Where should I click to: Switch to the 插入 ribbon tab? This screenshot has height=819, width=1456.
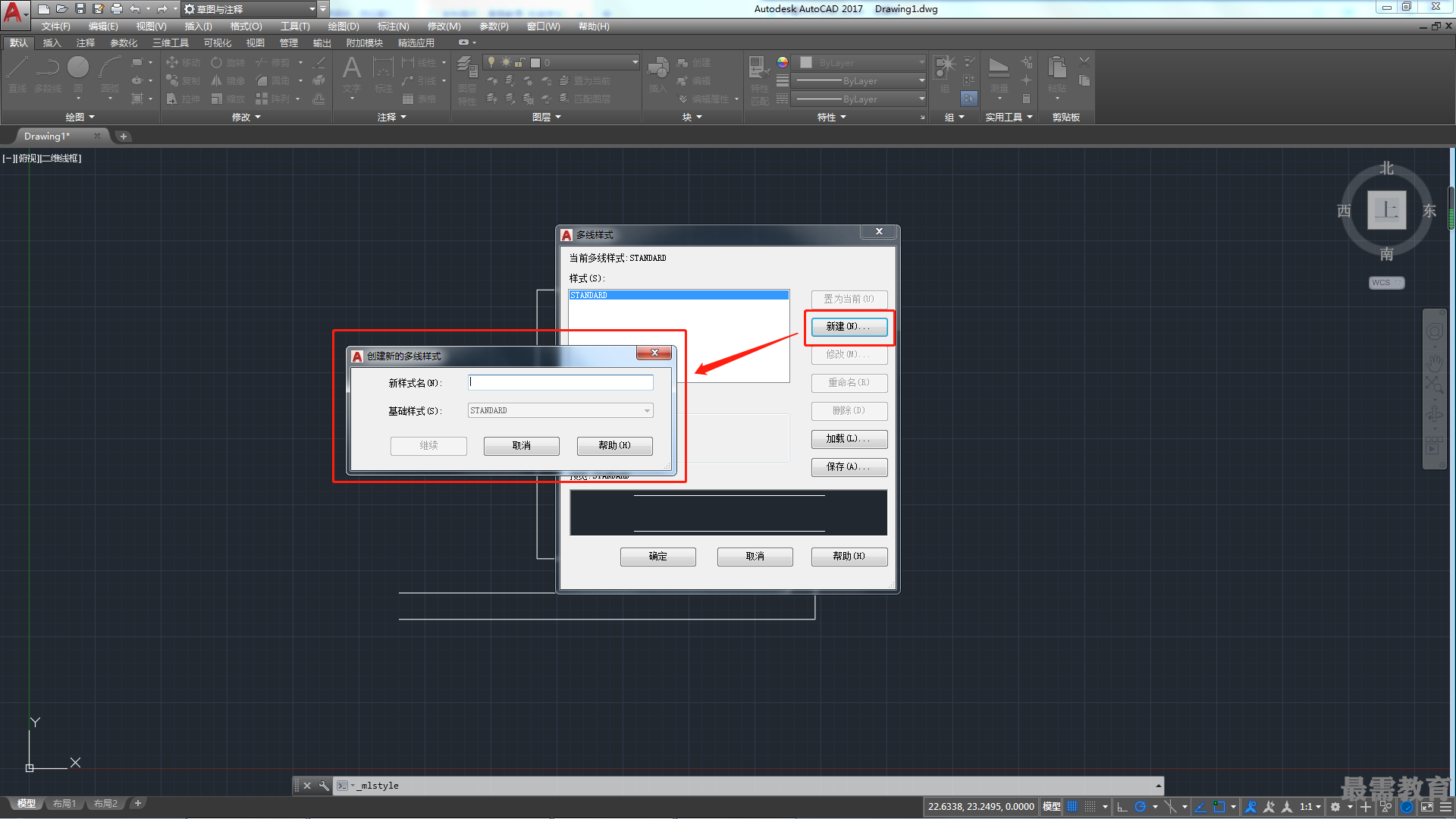pos(52,43)
